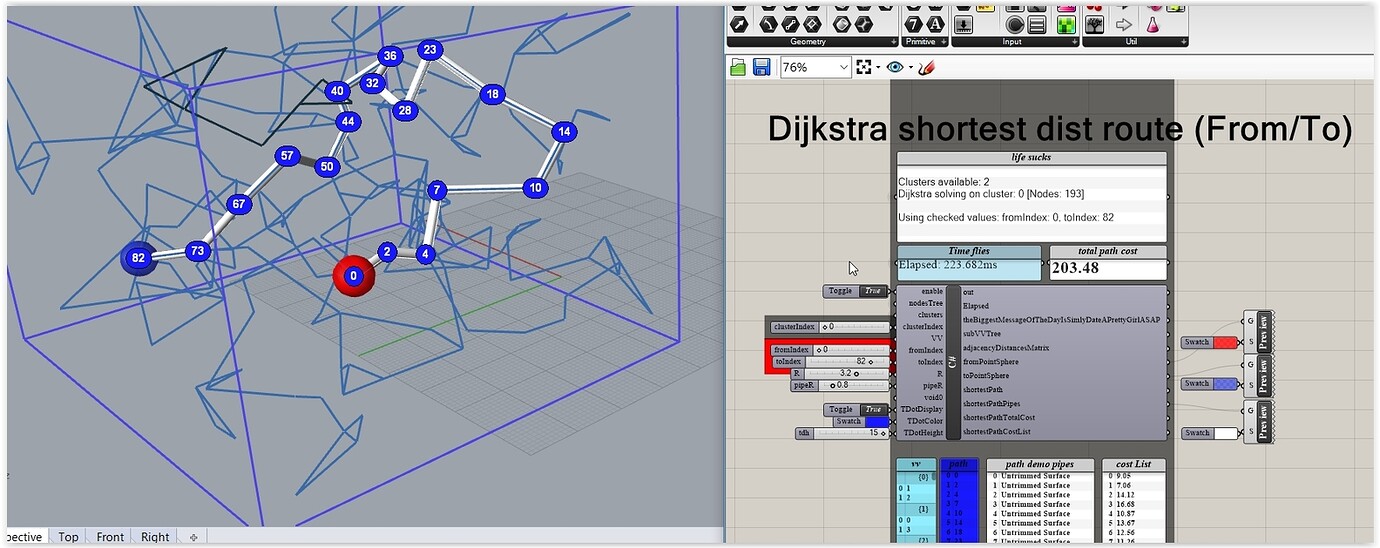This screenshot has width=1380, height=548.
Task: Select the white arrow icon in Util
Action: (x=1124, y=24)
